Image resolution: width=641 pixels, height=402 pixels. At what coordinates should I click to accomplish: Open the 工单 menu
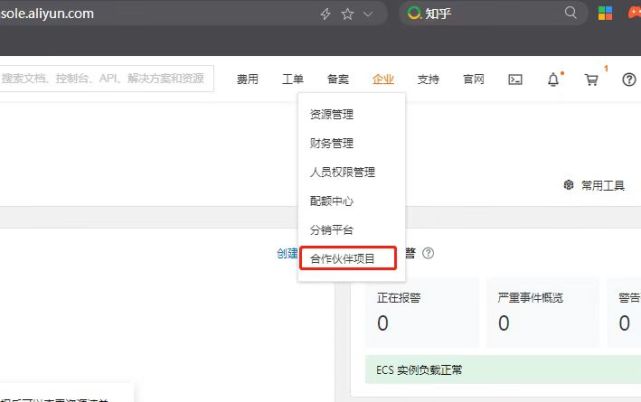click(293, 79)
